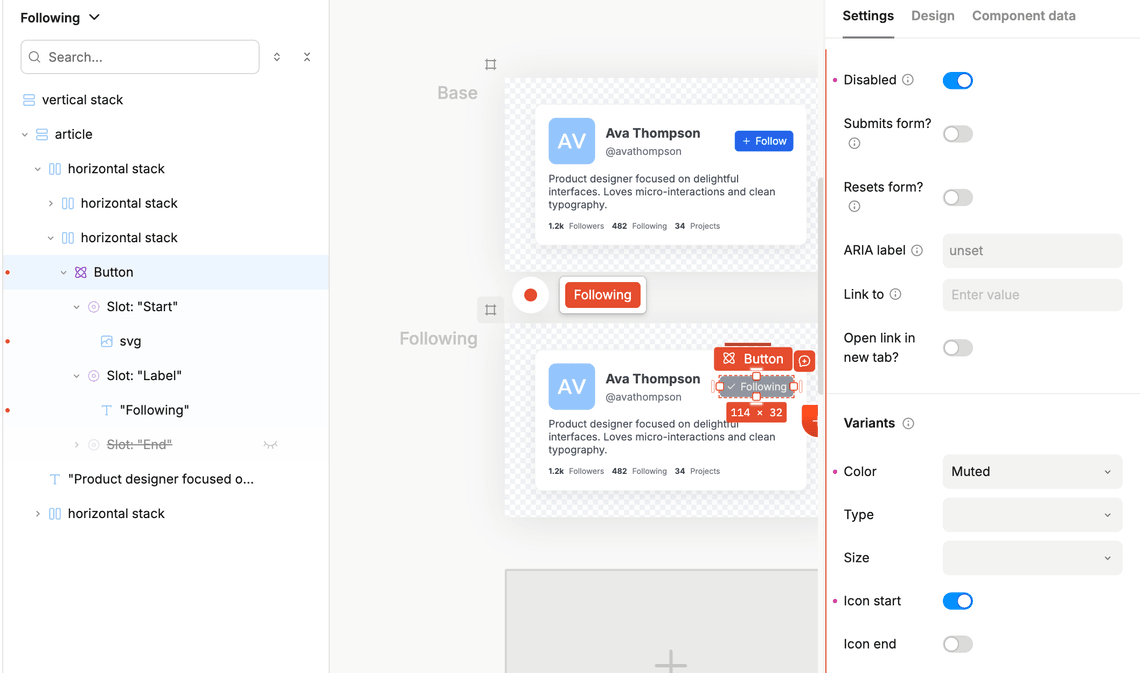This screenshot has height=673, width=1140.
Task: Click the info icon next to Variants
Action: [x=908, y=424]
